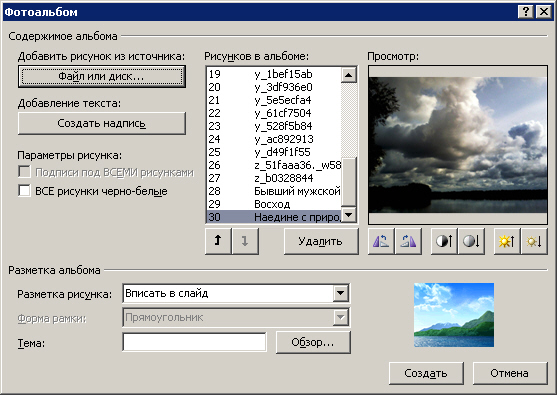This screenshot has height=395, width=557.
Task: Select list item 19 'y_1bef15ab'
Action: click(x=274, y=74)
